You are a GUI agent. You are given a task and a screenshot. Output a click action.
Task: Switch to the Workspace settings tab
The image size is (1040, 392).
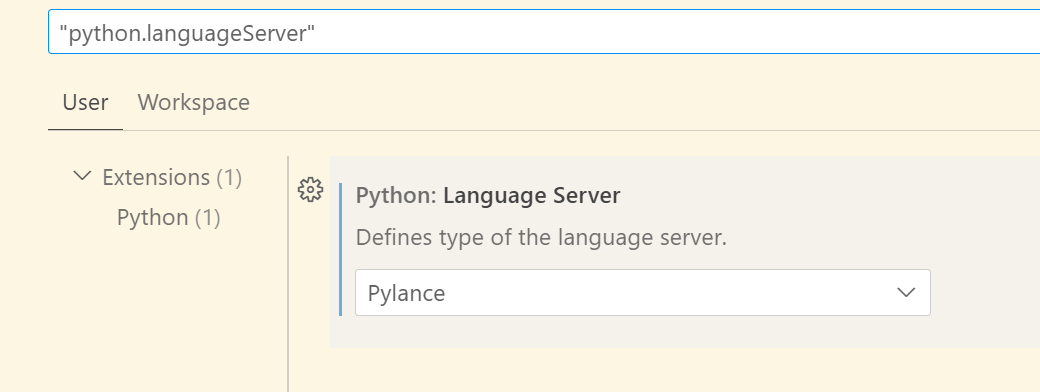193,102
